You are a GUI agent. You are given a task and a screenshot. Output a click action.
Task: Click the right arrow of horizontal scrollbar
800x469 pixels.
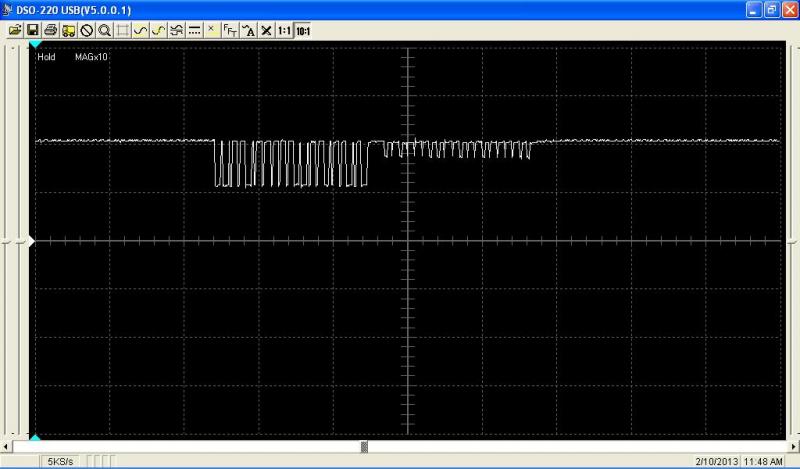tap(794, 447)
